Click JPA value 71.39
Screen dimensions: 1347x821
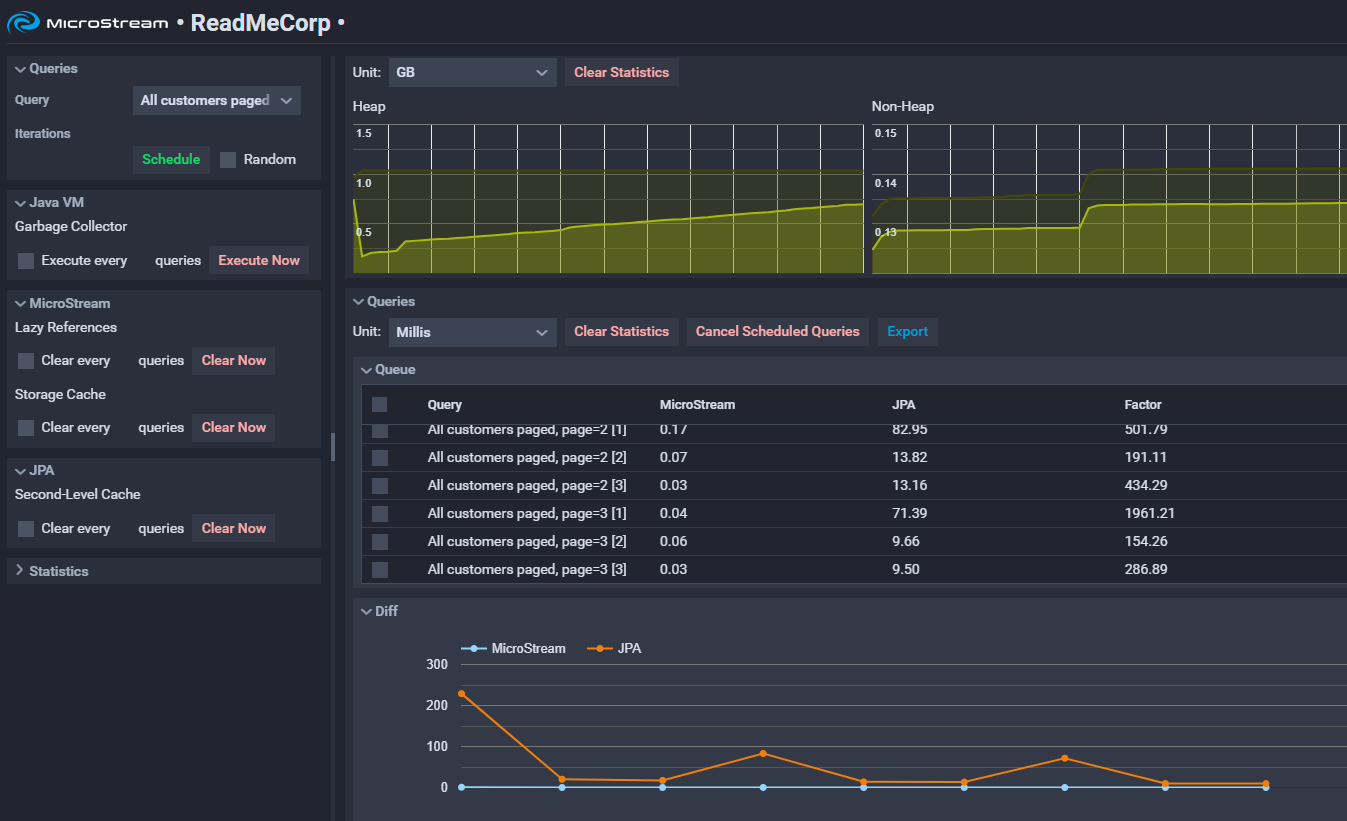tap(909, 514)
